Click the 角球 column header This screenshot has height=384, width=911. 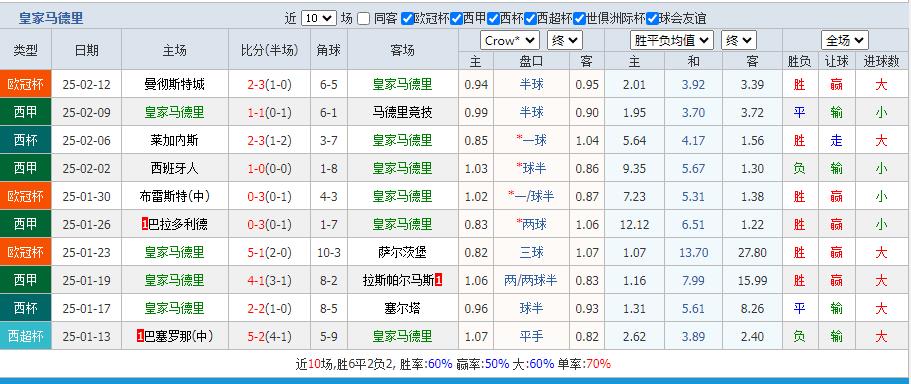point(329,50)
